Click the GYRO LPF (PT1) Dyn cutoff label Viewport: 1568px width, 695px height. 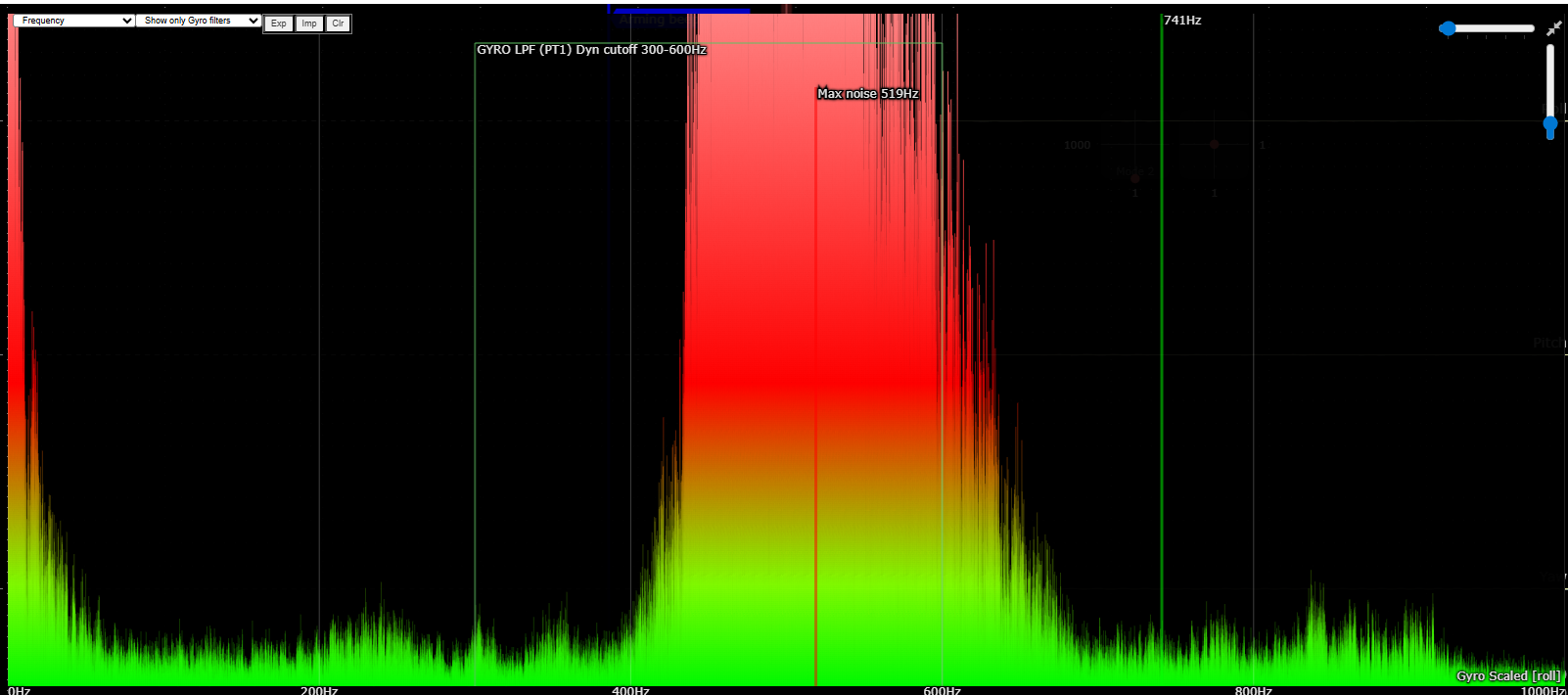tap(591, 50)
